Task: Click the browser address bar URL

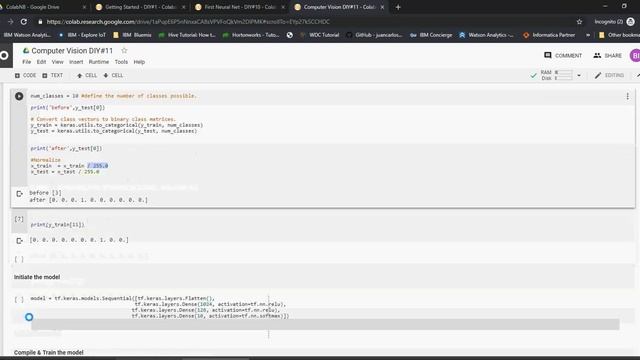Action: (x=188, y=22)
